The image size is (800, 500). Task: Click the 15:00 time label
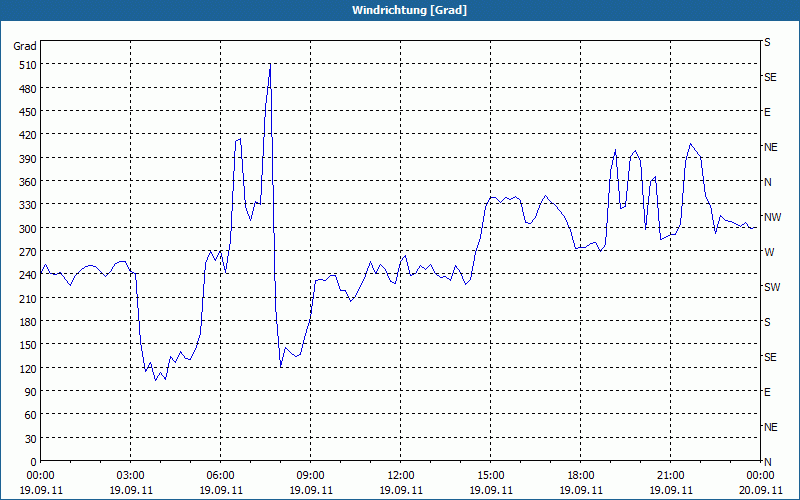tap(490, 476)
